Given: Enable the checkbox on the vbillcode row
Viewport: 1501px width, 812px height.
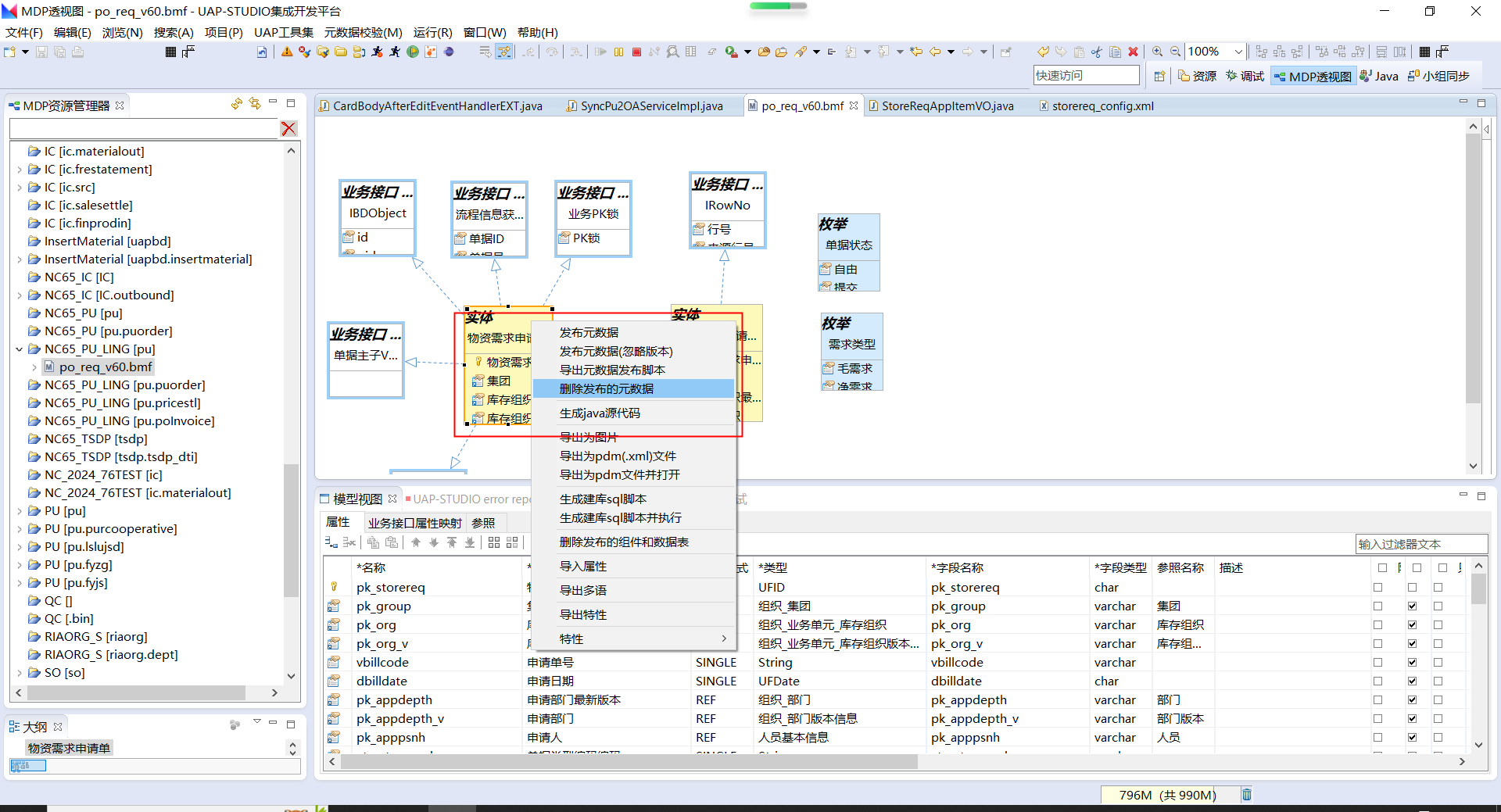Looking at the screenshot, I should tap(1377, 662).
